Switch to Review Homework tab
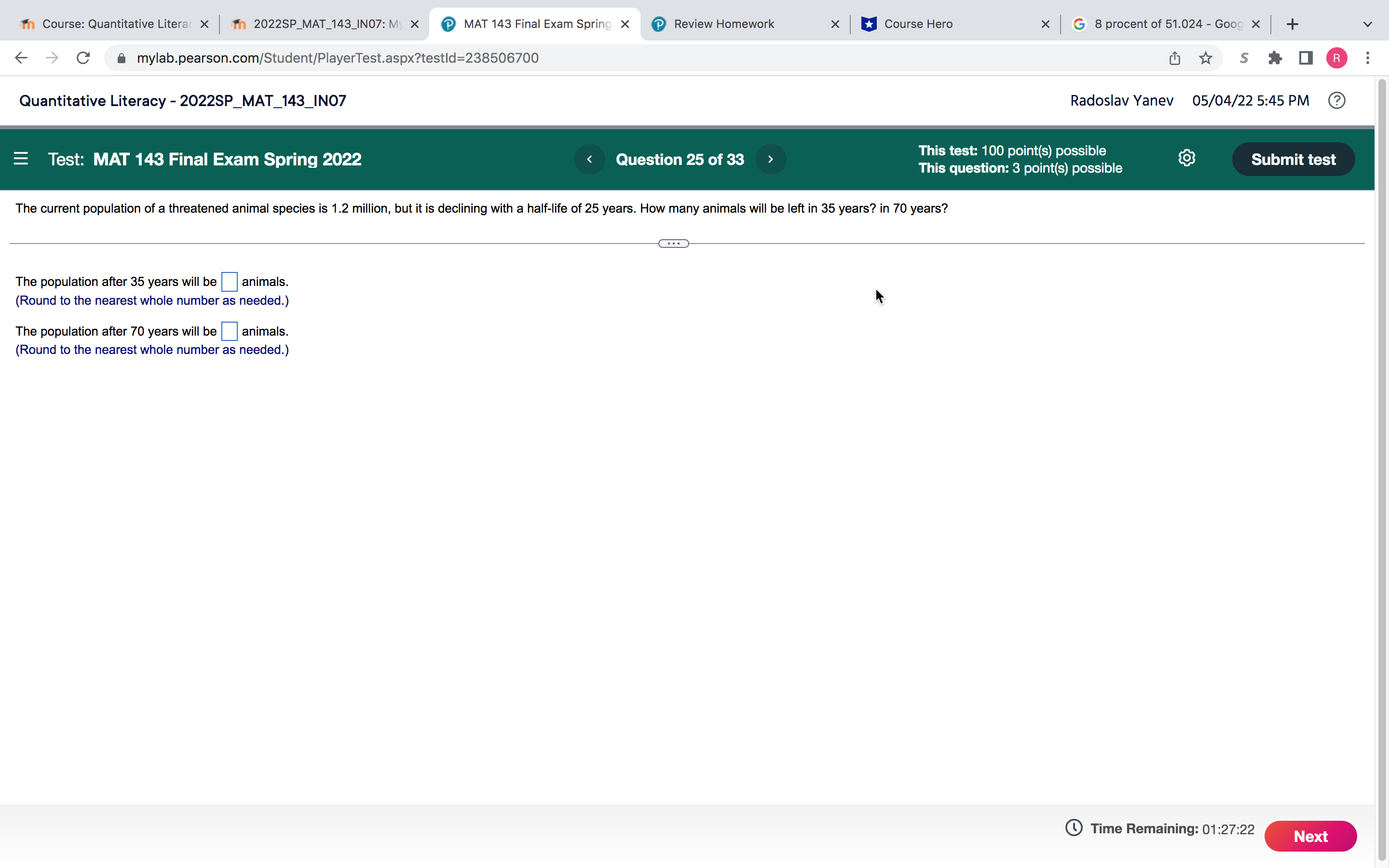The width and height of the screenshot is (1389, 868). point(723,24)
